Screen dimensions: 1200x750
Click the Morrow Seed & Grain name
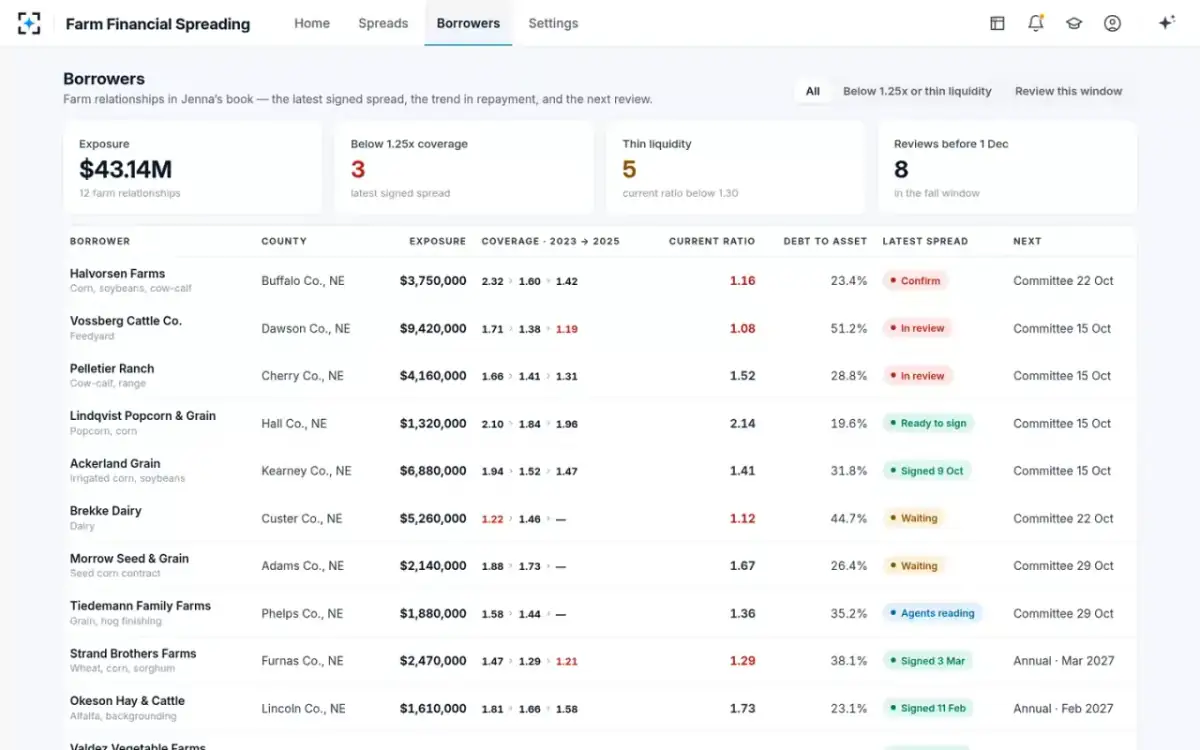click(129, 558)
